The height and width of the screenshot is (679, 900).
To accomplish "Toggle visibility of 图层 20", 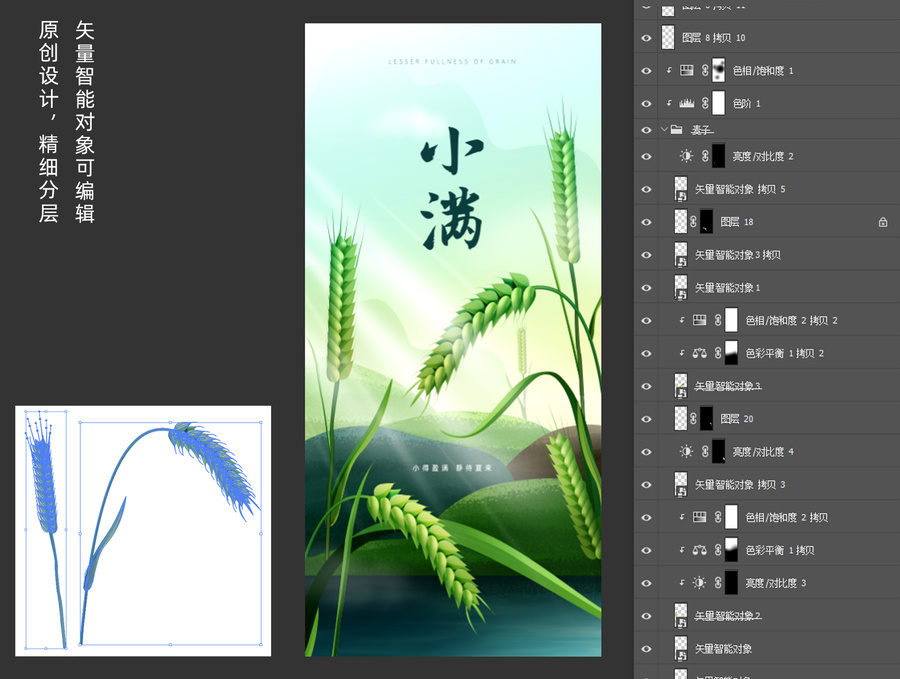I will coord(646,418).
